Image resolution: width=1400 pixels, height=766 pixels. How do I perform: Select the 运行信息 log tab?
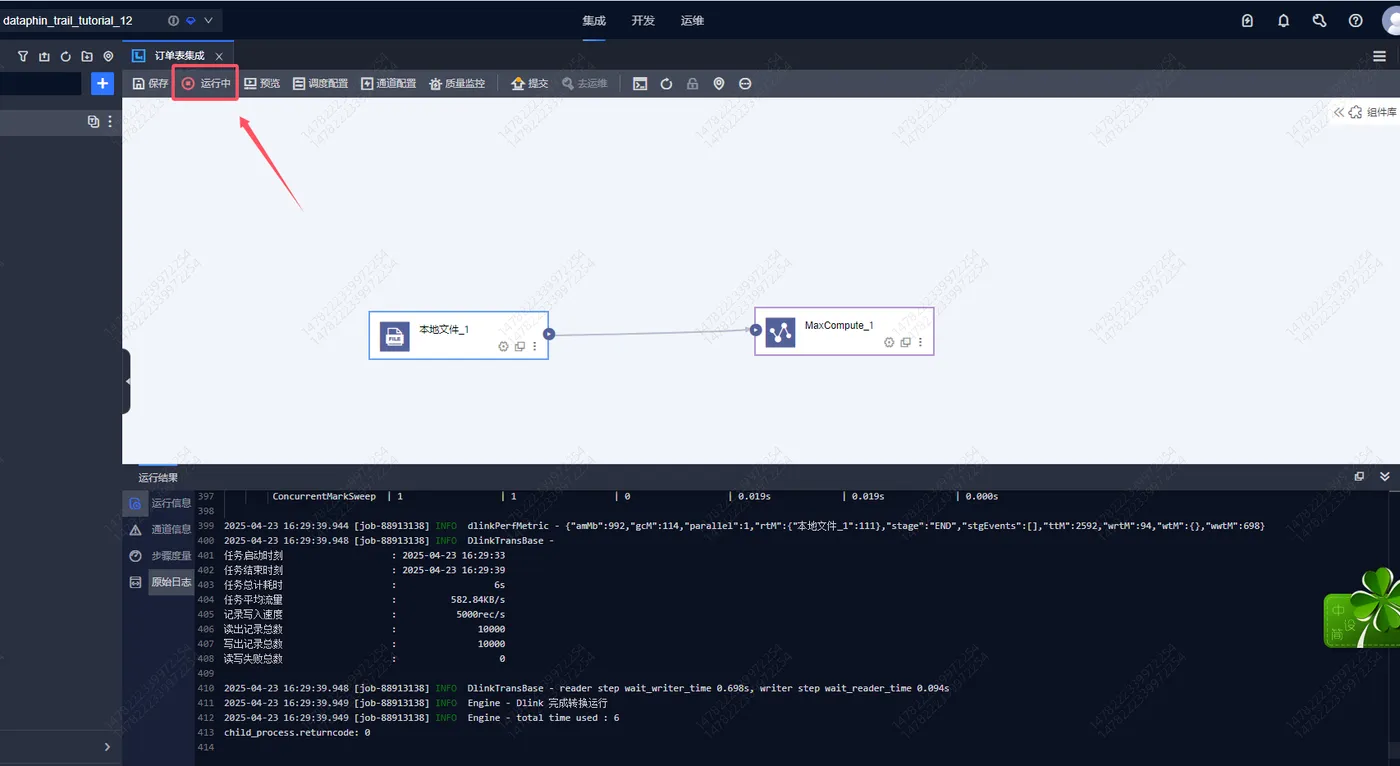(160, 503)
